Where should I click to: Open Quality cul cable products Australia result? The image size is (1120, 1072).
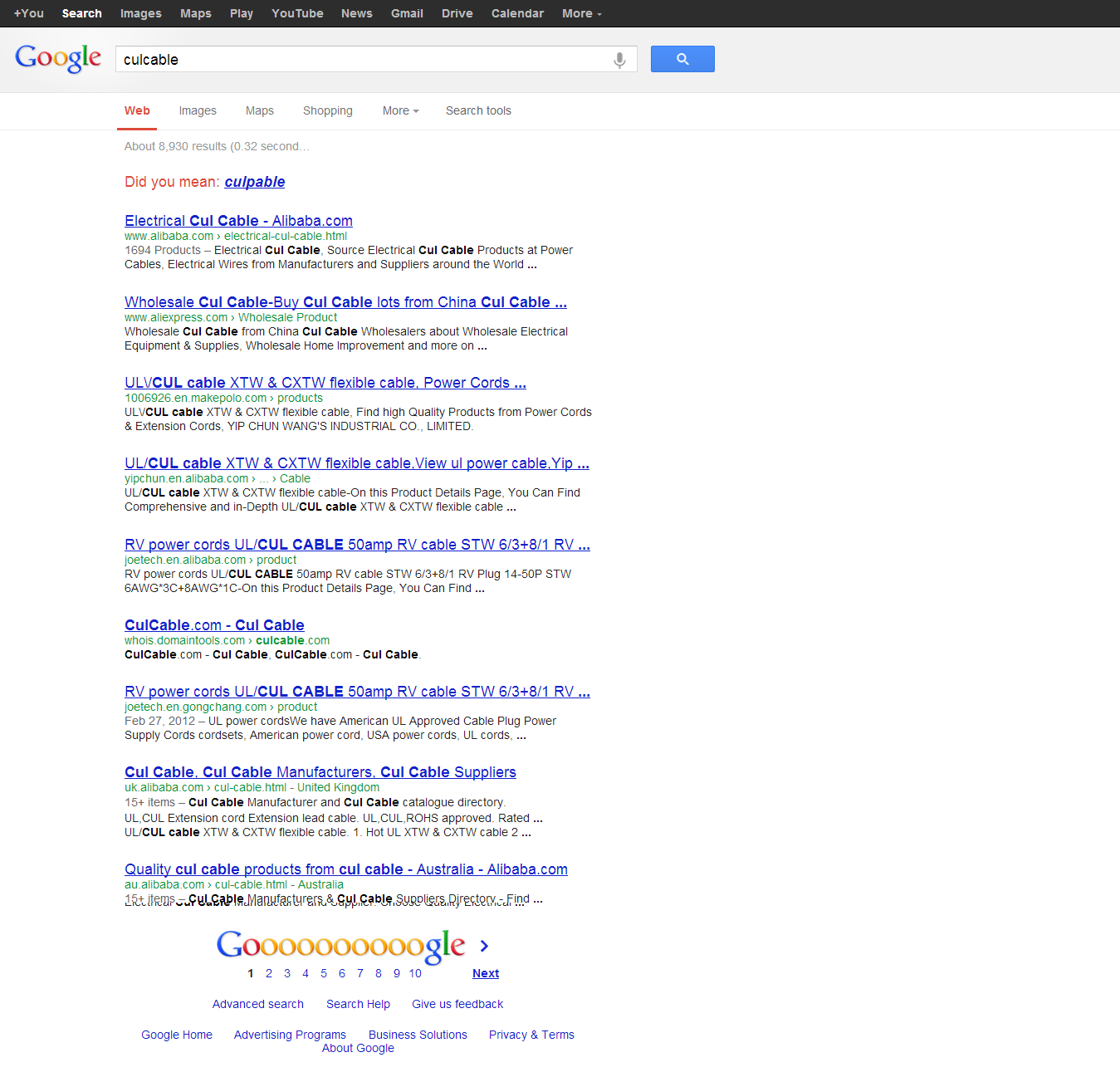346,869
